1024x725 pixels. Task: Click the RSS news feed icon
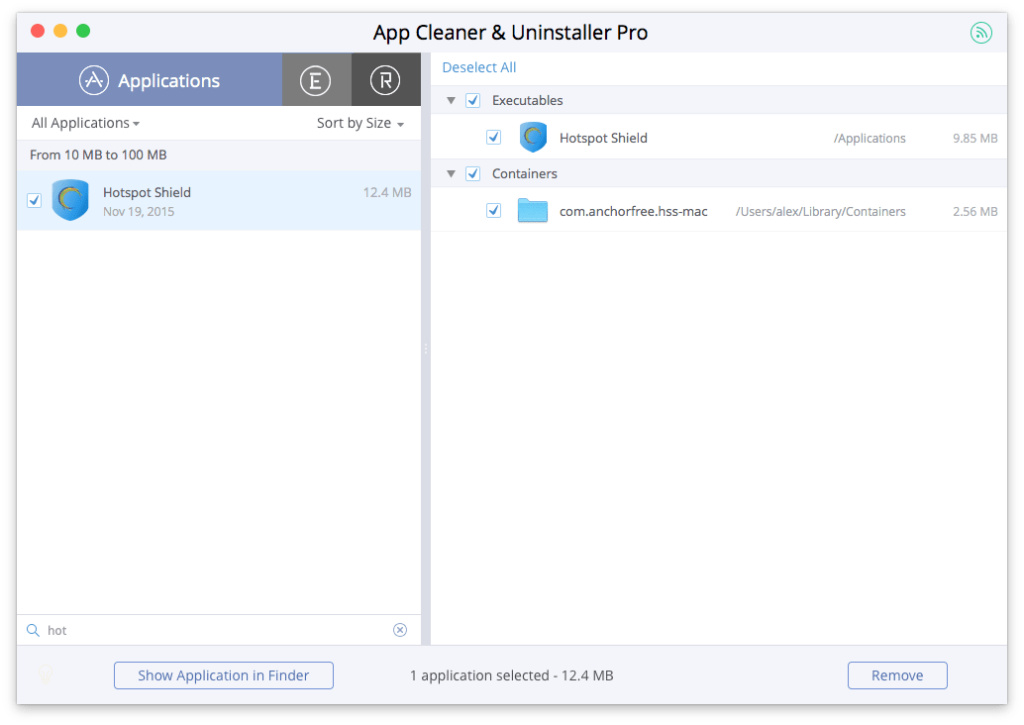point(981,32)
